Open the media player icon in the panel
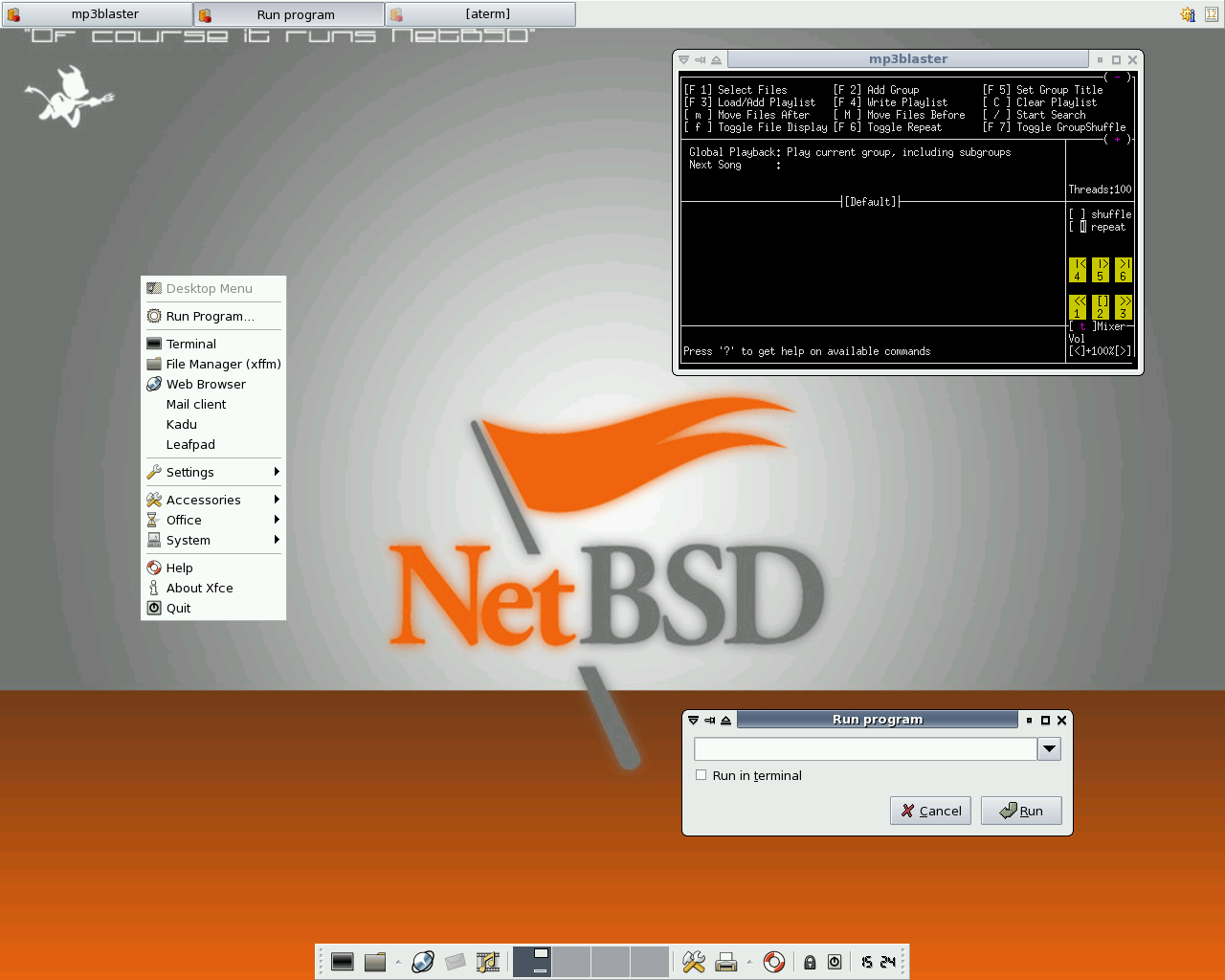Image resolution: width=1225 pixels, height=980 pixels. tap(488, 962)
